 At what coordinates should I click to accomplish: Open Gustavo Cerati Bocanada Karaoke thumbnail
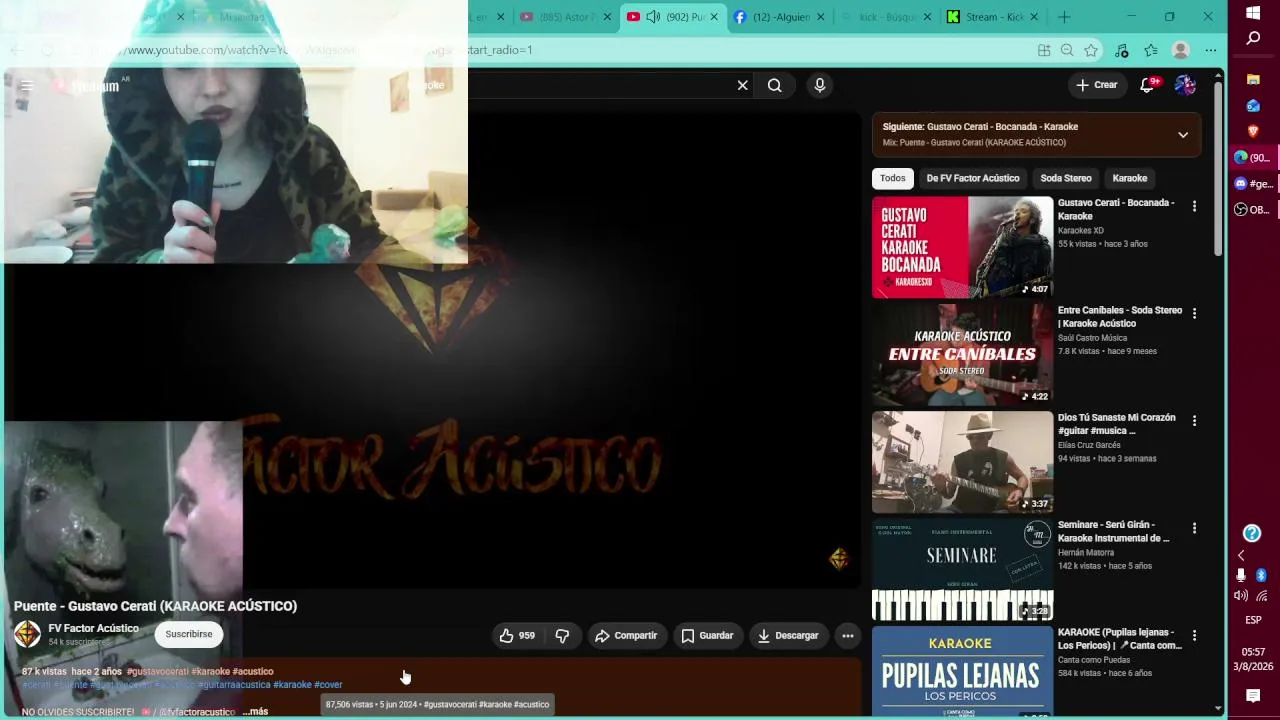point(962,247)
